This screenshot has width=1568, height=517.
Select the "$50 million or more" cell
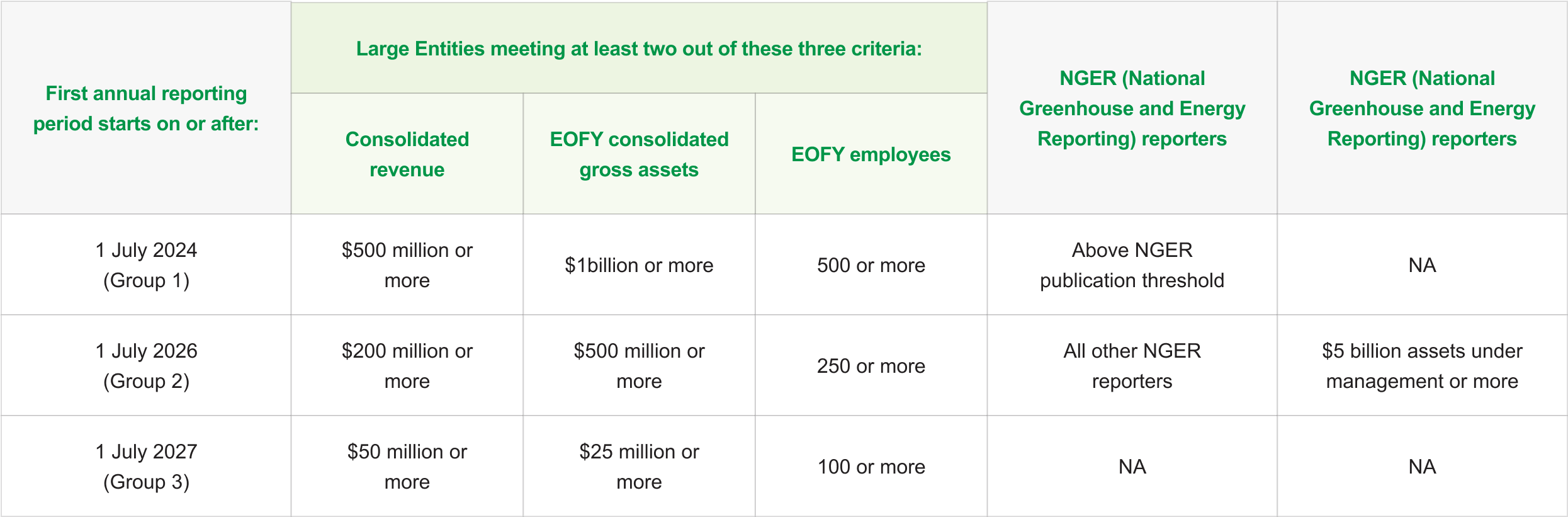pos(407,467)
